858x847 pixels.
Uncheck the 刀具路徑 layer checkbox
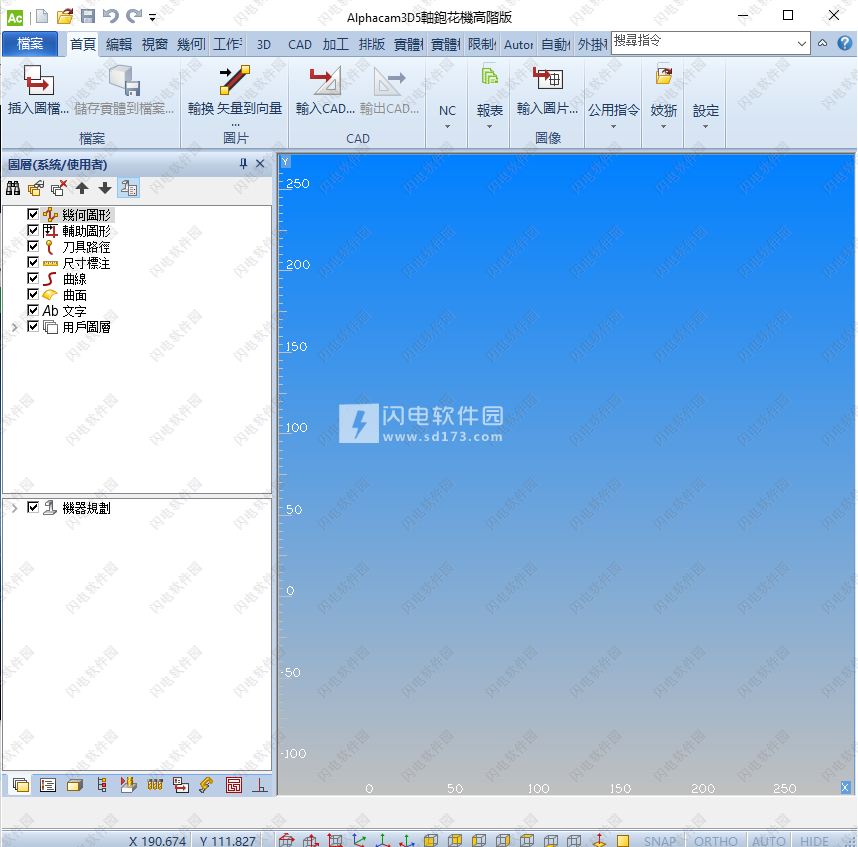tap(33, 246)
